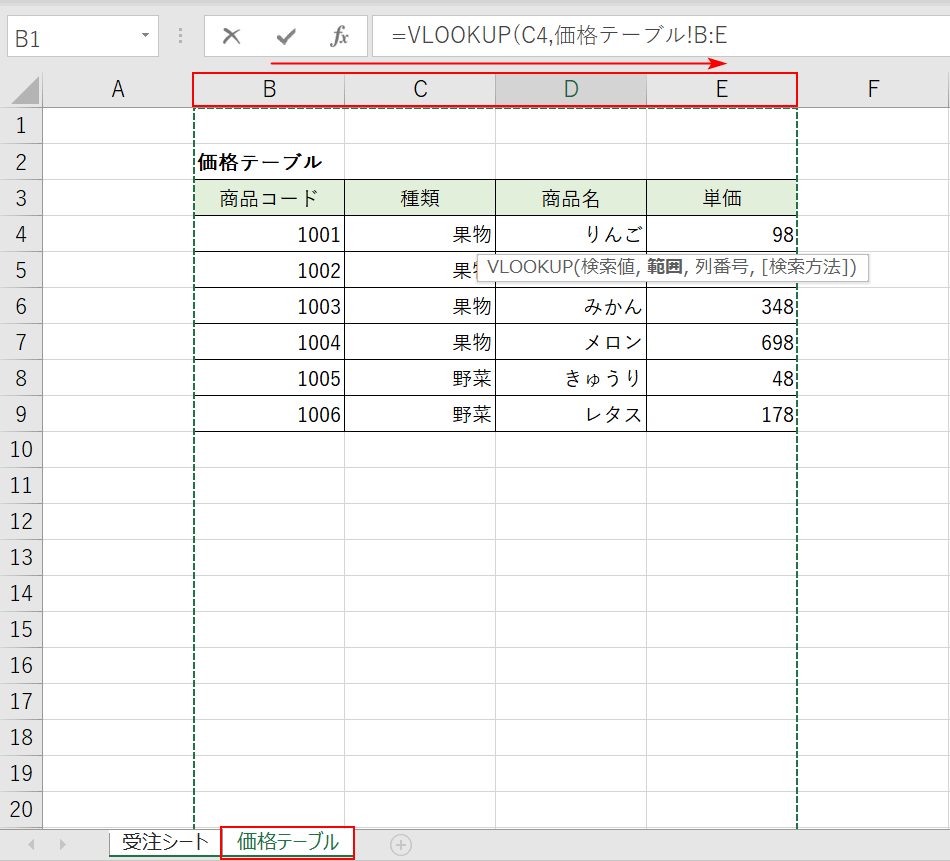Switch to the 受注シート tab
The image size is (950, 861).
pos(165,842)
